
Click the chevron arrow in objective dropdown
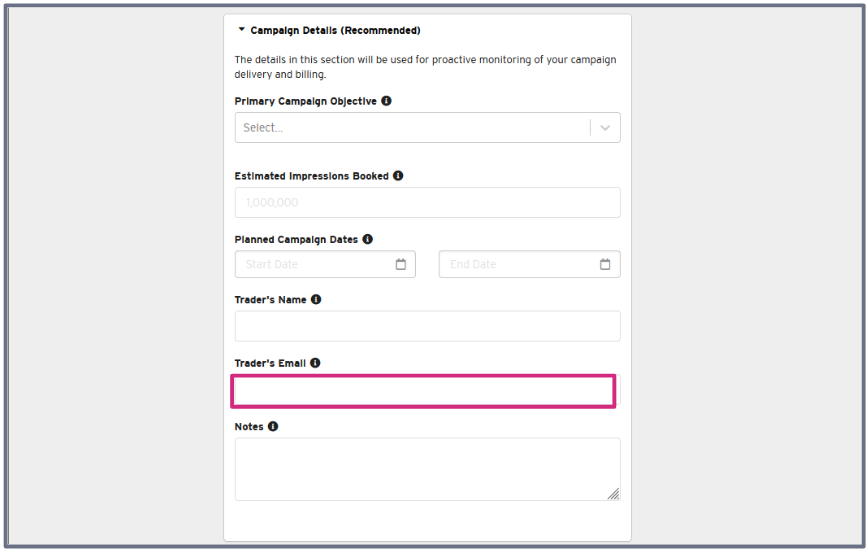605,128
